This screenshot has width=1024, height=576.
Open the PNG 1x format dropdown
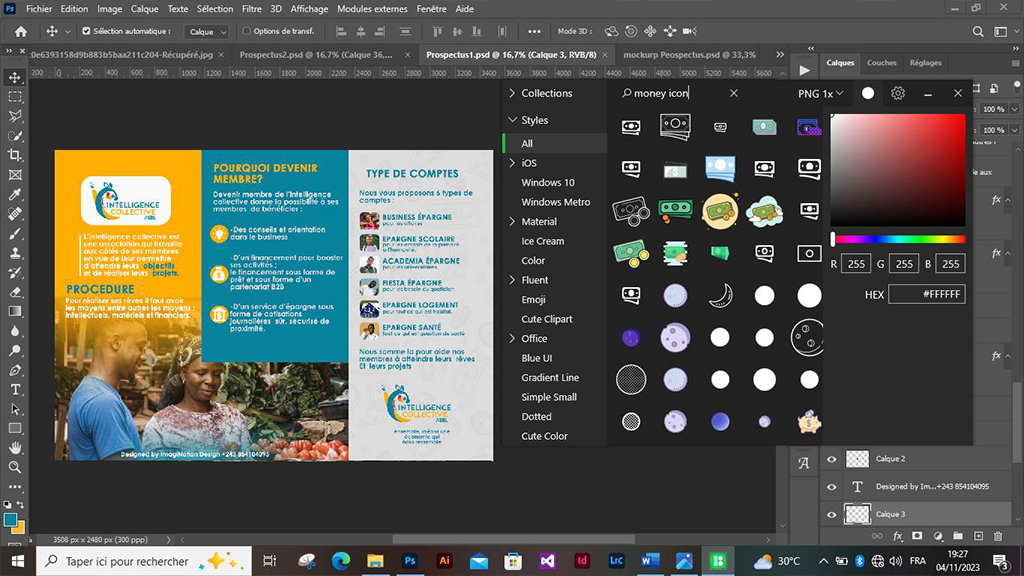[820, 93]
